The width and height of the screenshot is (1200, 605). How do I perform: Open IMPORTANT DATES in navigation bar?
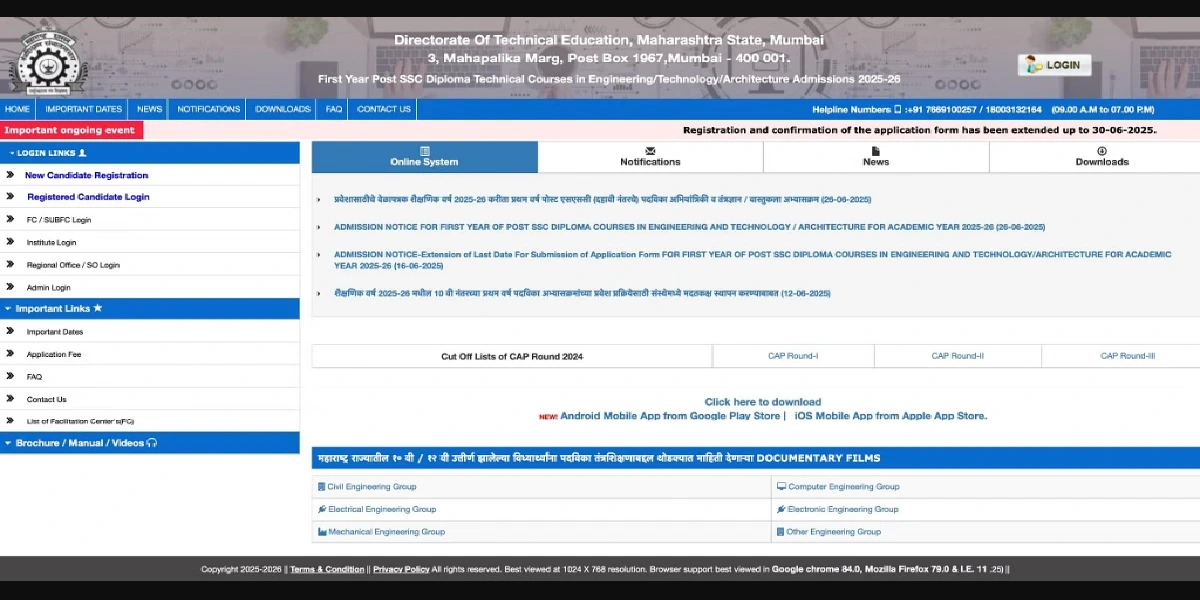point(84,109)
